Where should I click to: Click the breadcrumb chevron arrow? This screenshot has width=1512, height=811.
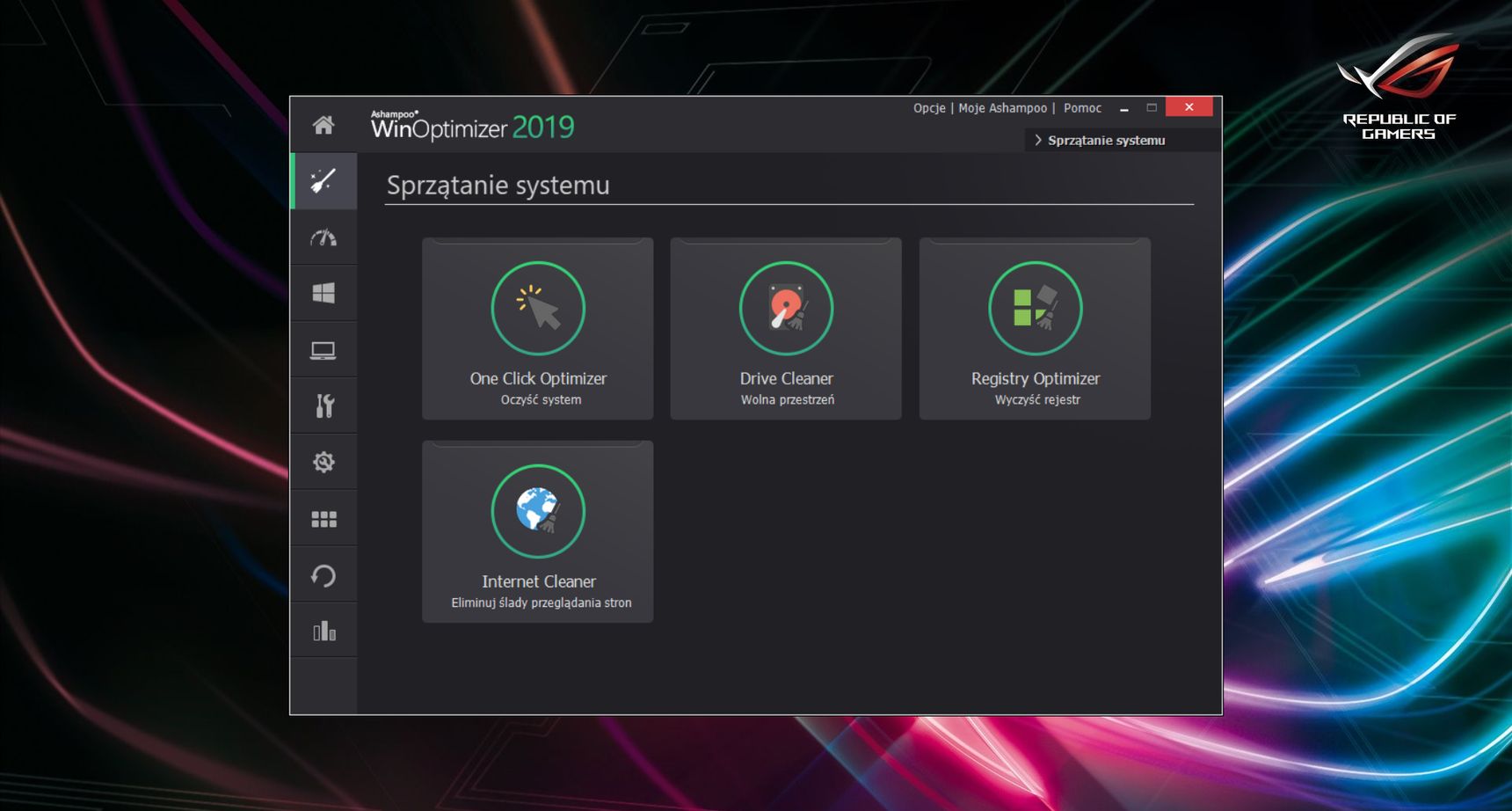1038,140
